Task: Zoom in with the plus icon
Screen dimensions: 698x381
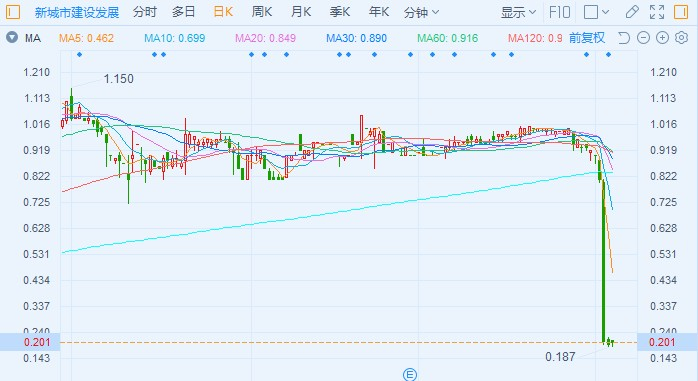Action: tap(662, 38)
